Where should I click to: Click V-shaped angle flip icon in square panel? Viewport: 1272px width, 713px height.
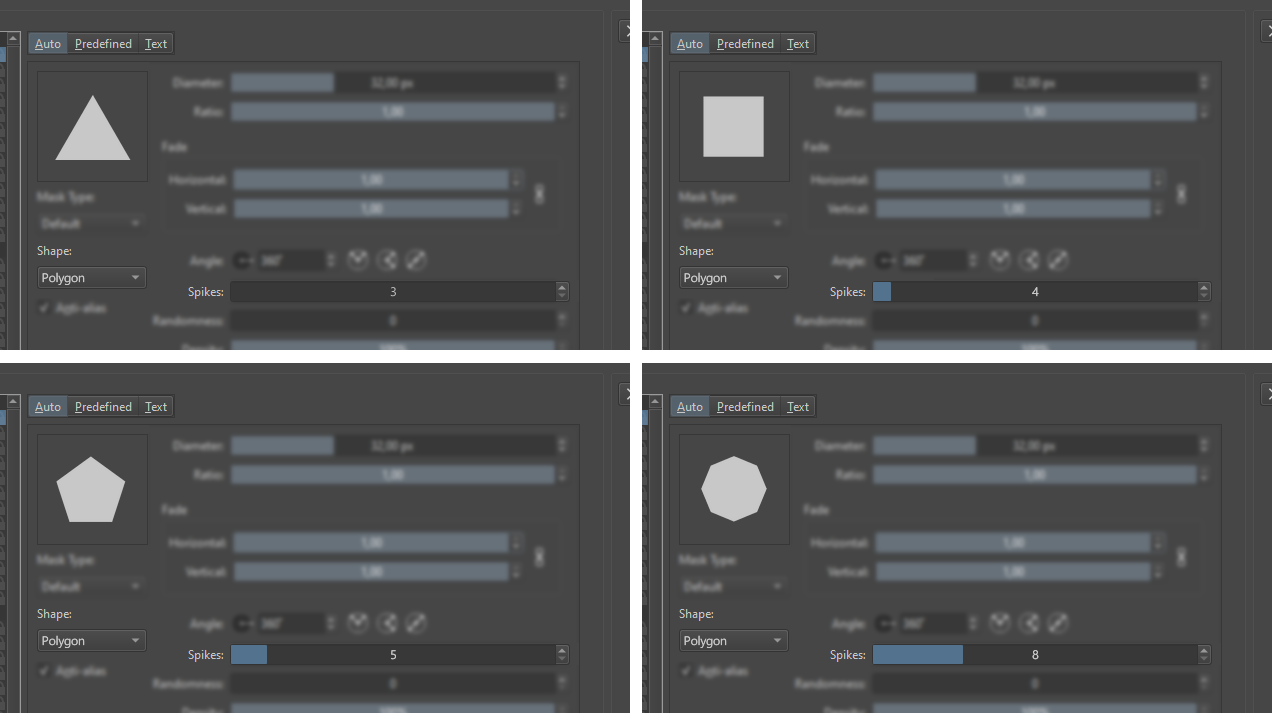1000,260
